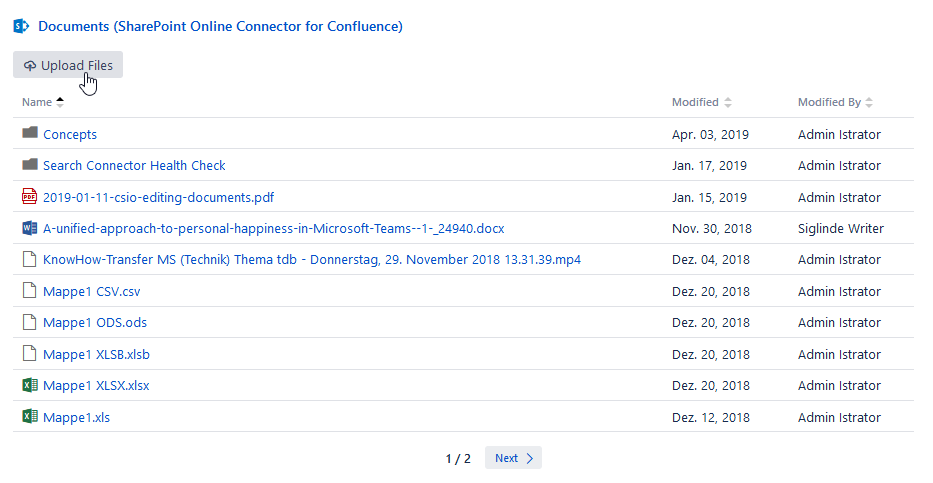Click the file icon for Mappe1 CSV.csv
Screen dimensions: 933x483
point(29,291)
